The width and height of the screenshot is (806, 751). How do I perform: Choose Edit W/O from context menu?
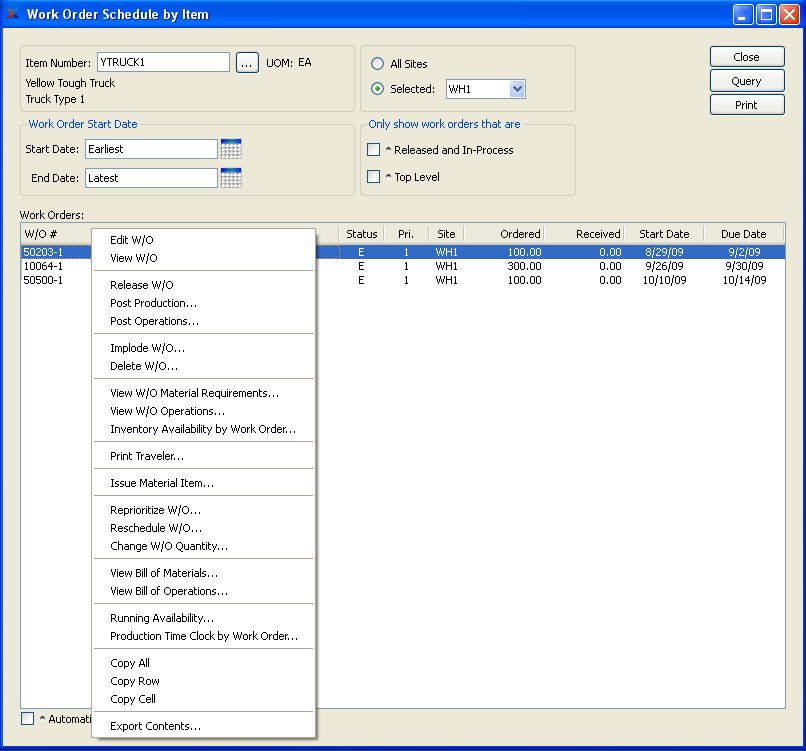coord(132,240)
